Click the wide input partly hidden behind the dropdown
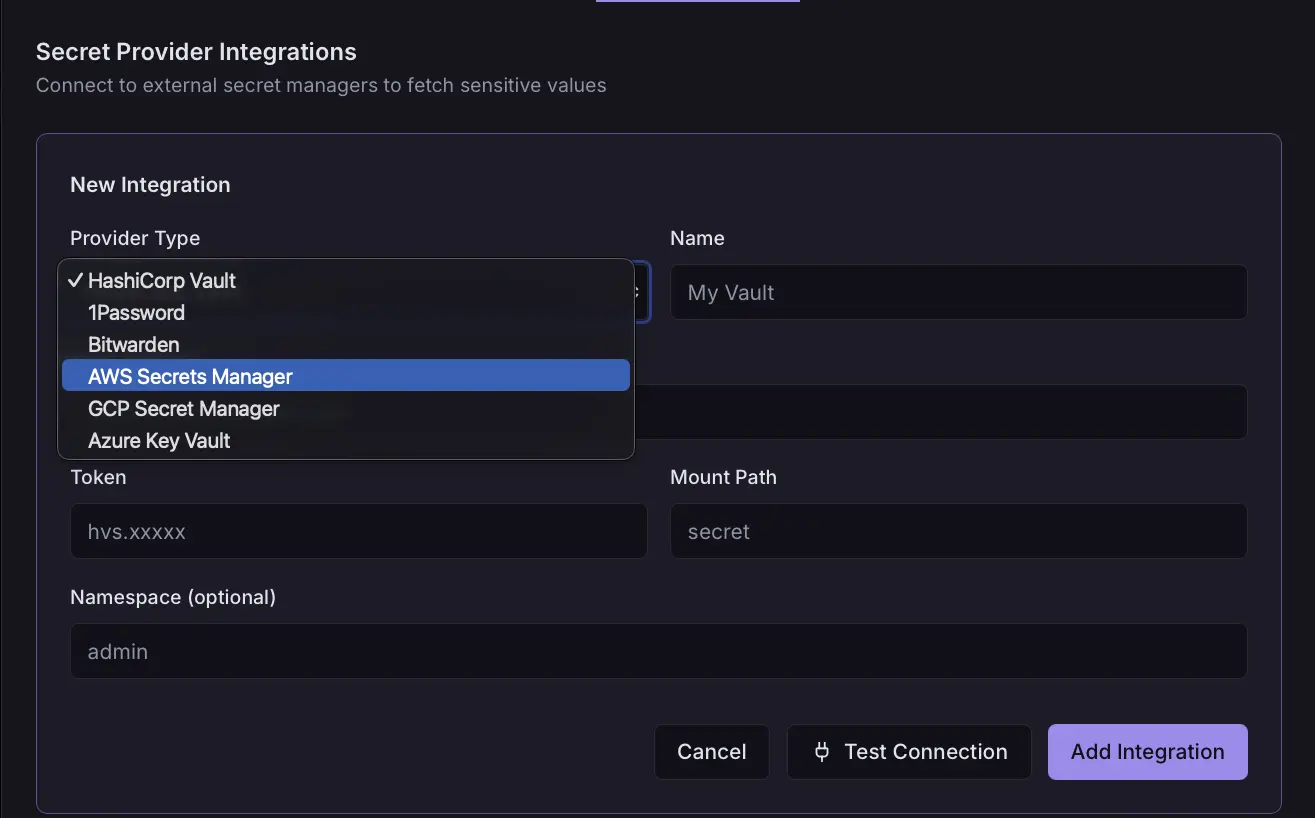The height and width of the screenshot is (818, 1315). tap(940, 412)
